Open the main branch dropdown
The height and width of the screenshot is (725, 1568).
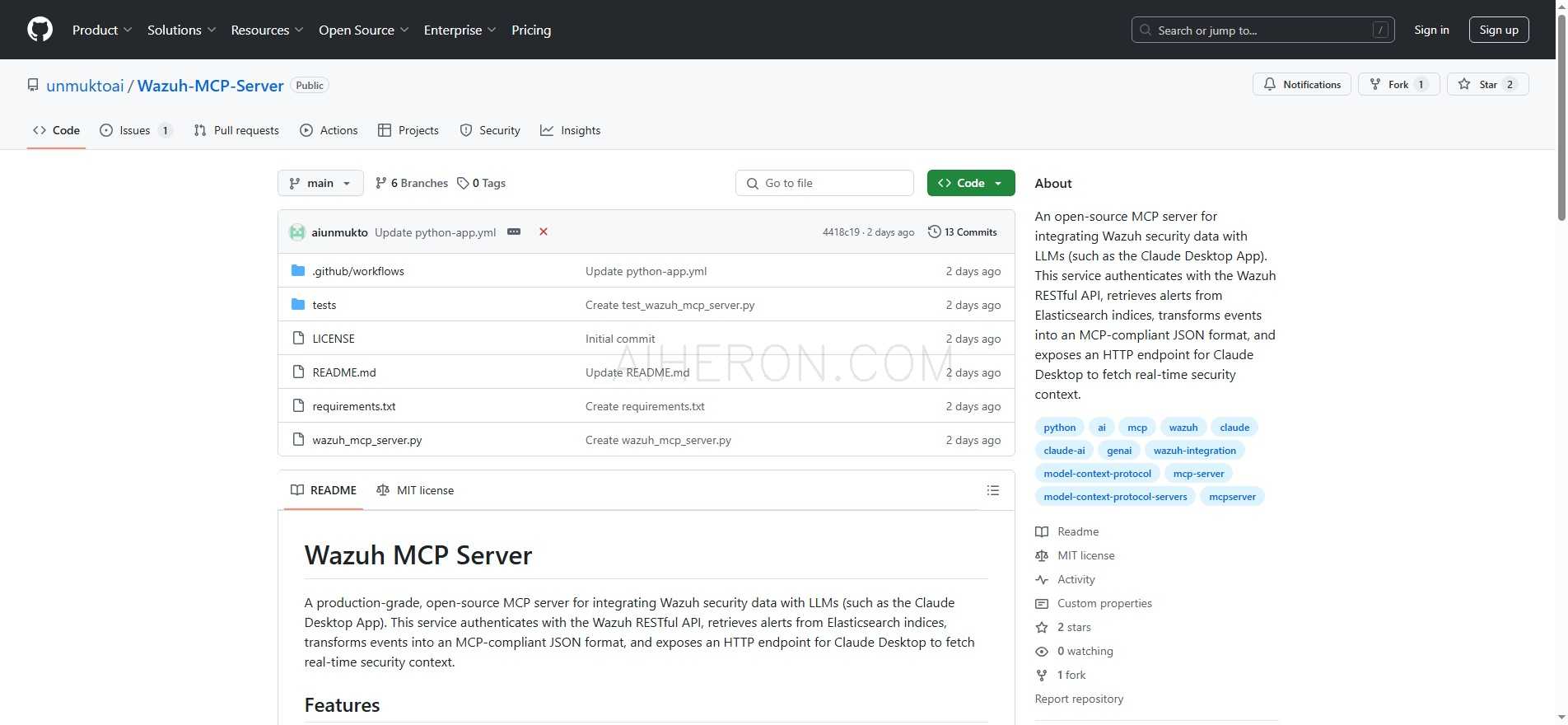[x=320, y=183]
